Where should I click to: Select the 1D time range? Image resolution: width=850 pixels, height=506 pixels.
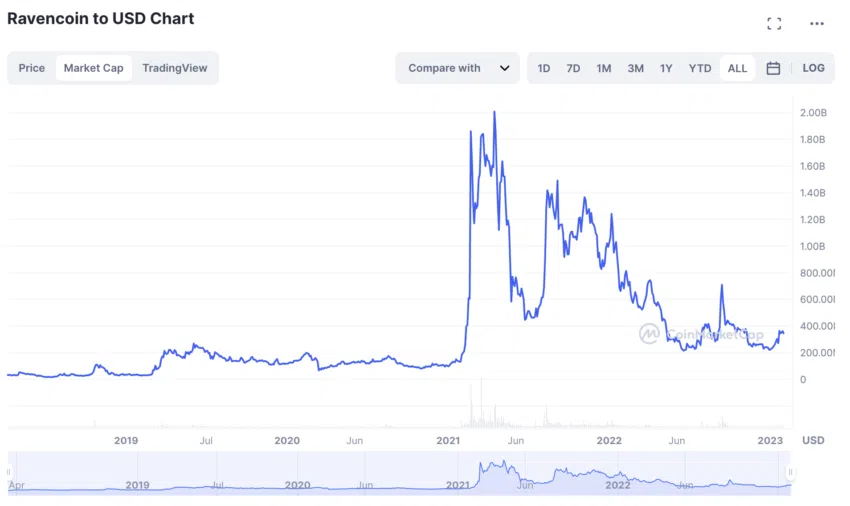coord(544,68)
